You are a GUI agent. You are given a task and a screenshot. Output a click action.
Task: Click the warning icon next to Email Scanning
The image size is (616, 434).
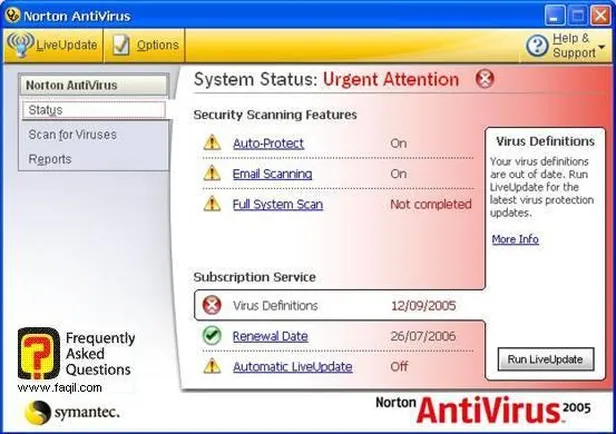pyautogui.click(x=211, y=173)
